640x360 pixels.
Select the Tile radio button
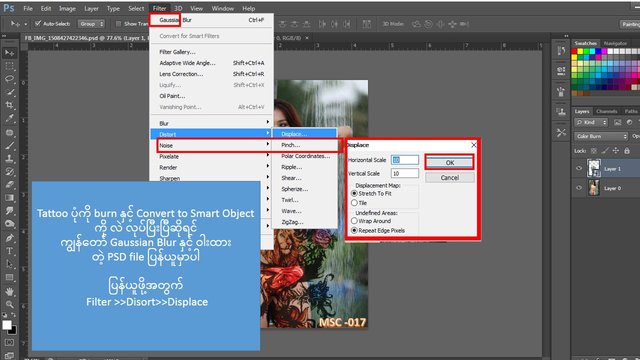pos(354,203)
